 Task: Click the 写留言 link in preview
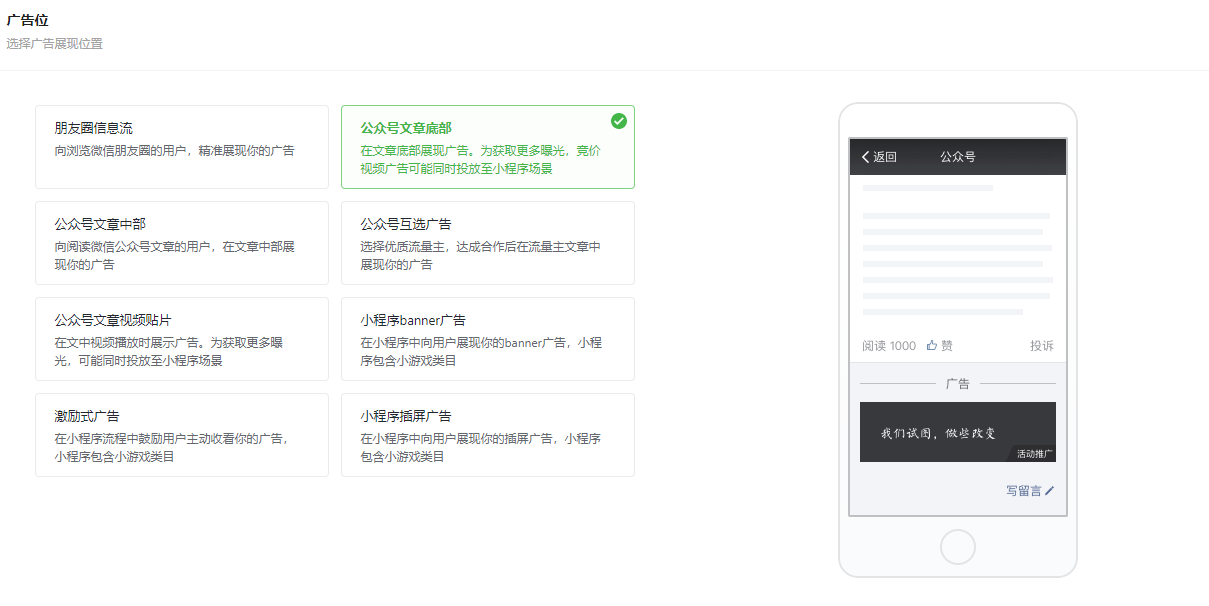pos(1023,491)
